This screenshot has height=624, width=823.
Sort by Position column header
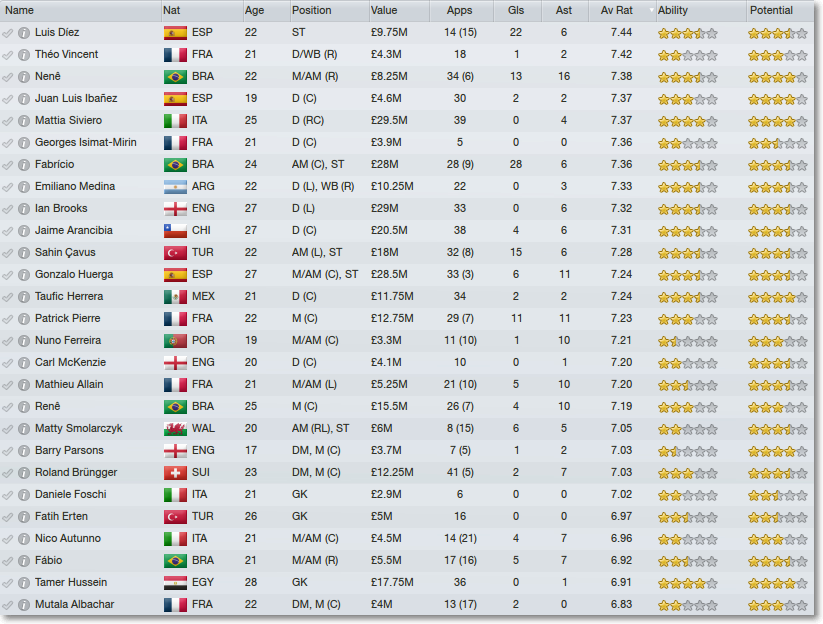click(x=329, y=10)
